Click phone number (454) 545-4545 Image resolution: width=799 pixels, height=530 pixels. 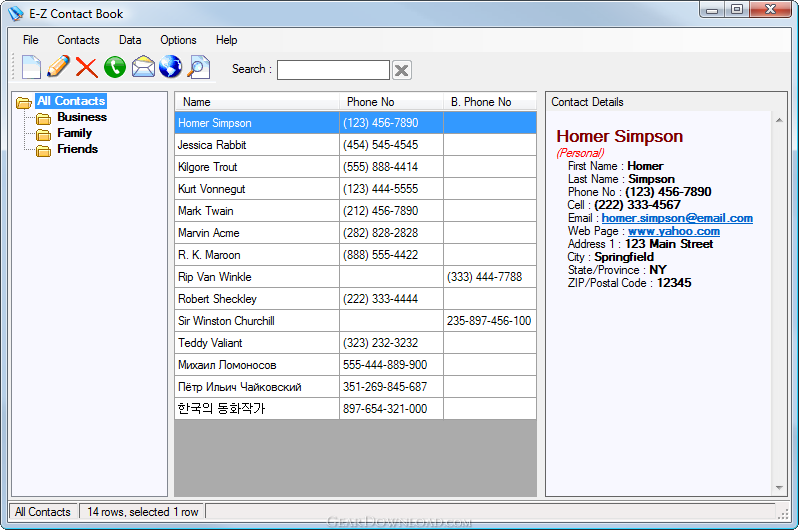[380, 145]
